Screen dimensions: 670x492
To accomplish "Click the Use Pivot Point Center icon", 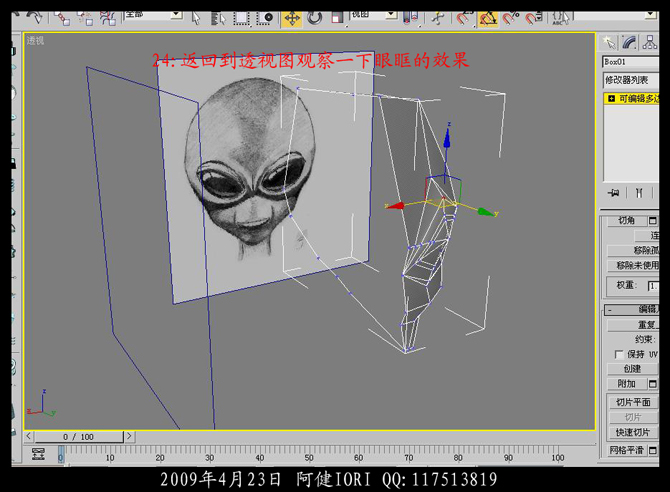I will [411, 18].
